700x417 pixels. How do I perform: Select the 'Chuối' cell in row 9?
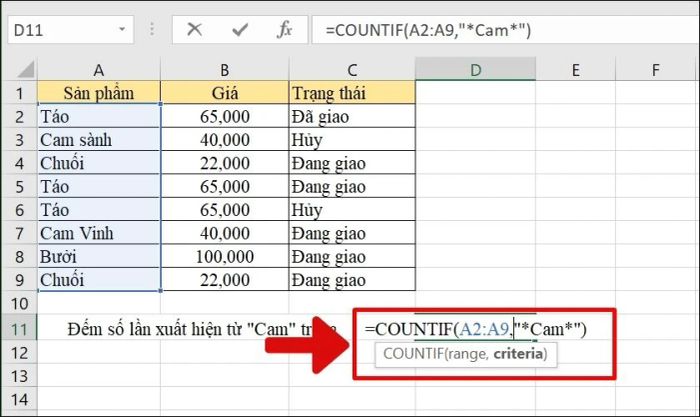point(99,280)
